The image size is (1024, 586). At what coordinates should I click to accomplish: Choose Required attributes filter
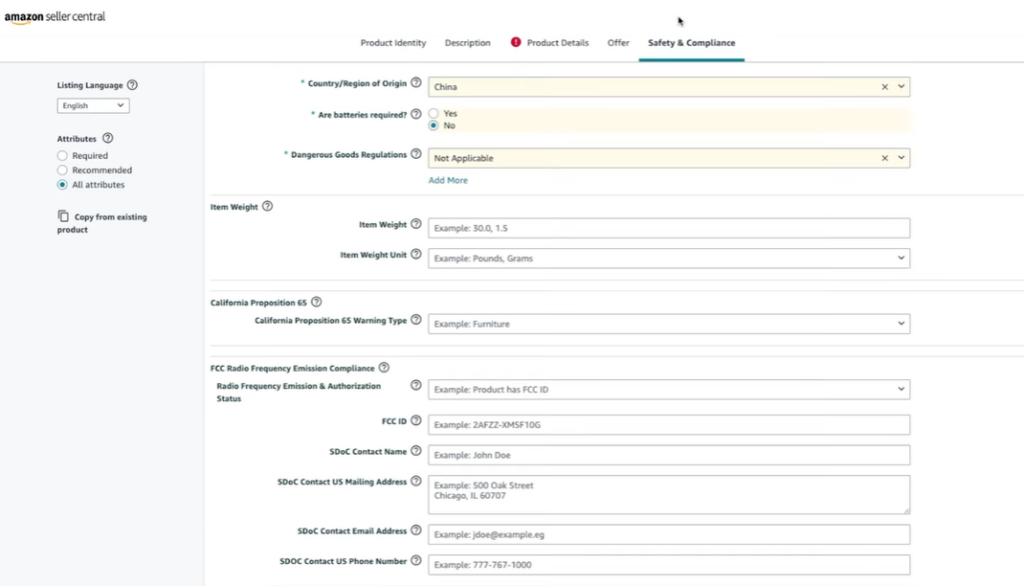pos(62,155)
